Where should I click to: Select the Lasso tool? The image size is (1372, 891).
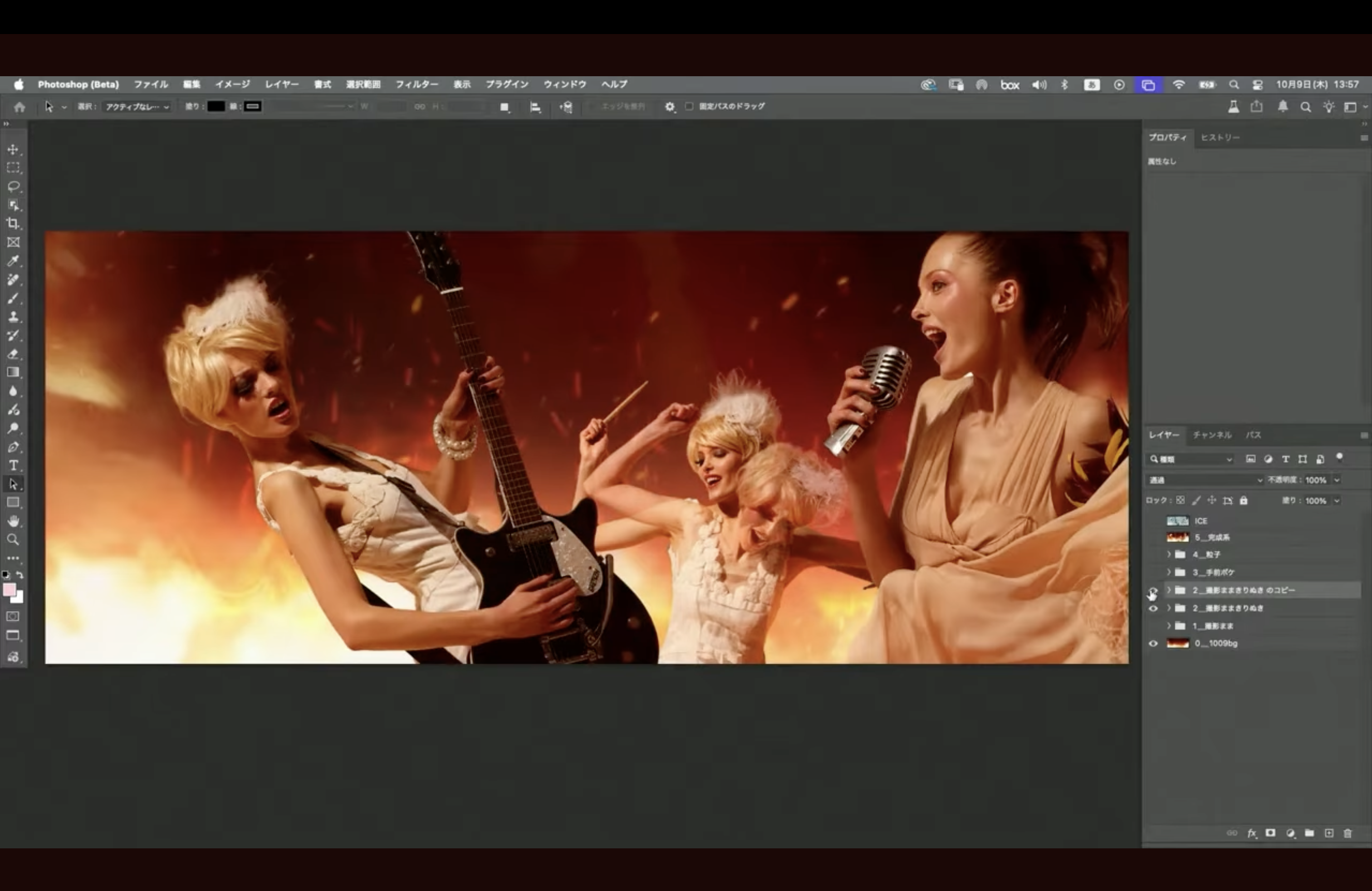coord(13,186)
